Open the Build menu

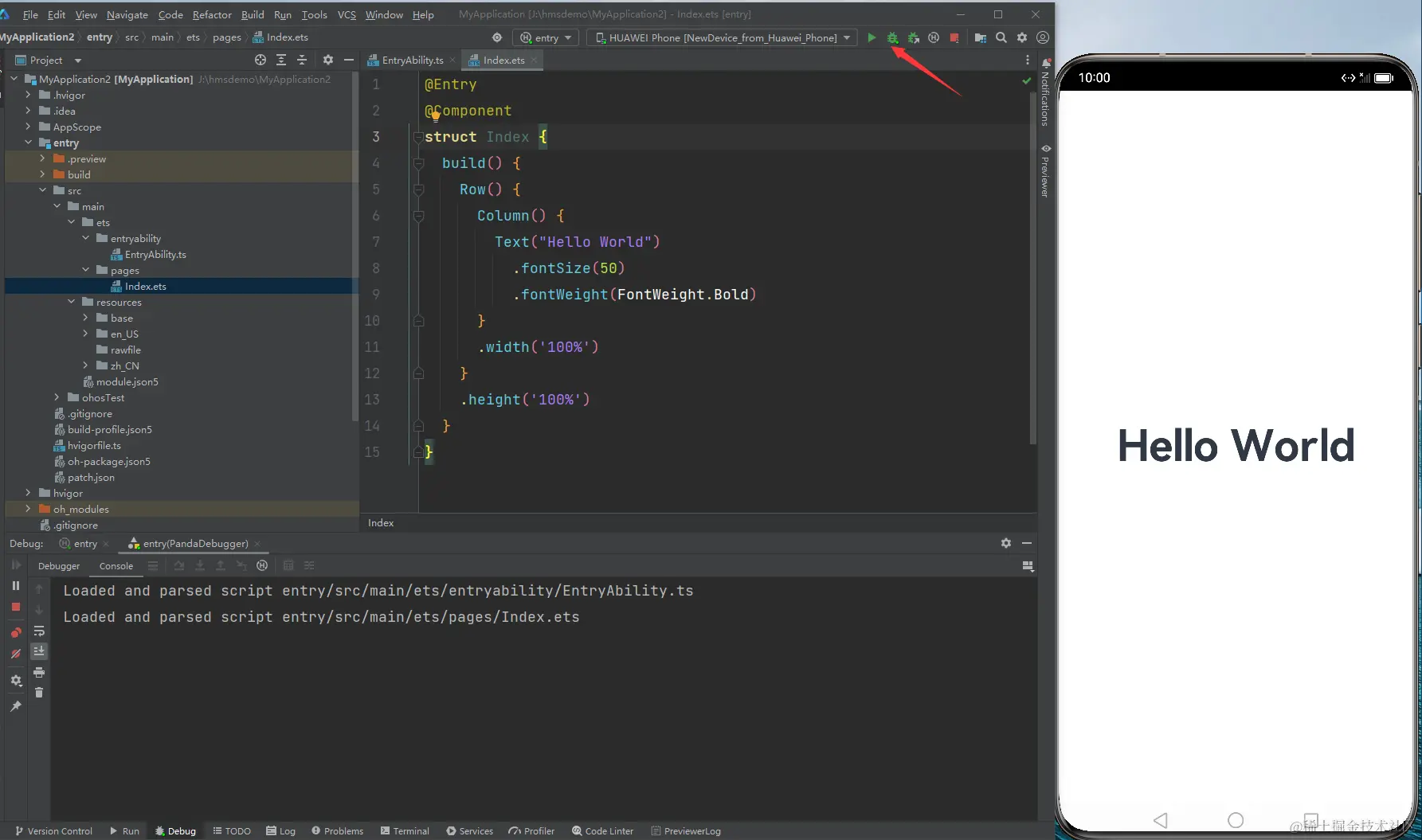point(253,14)
